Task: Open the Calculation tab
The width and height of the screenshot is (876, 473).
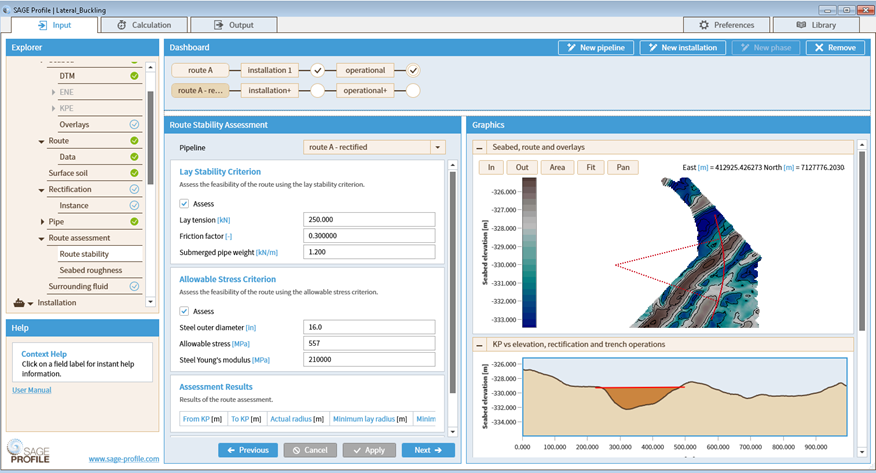Action: 144,25
